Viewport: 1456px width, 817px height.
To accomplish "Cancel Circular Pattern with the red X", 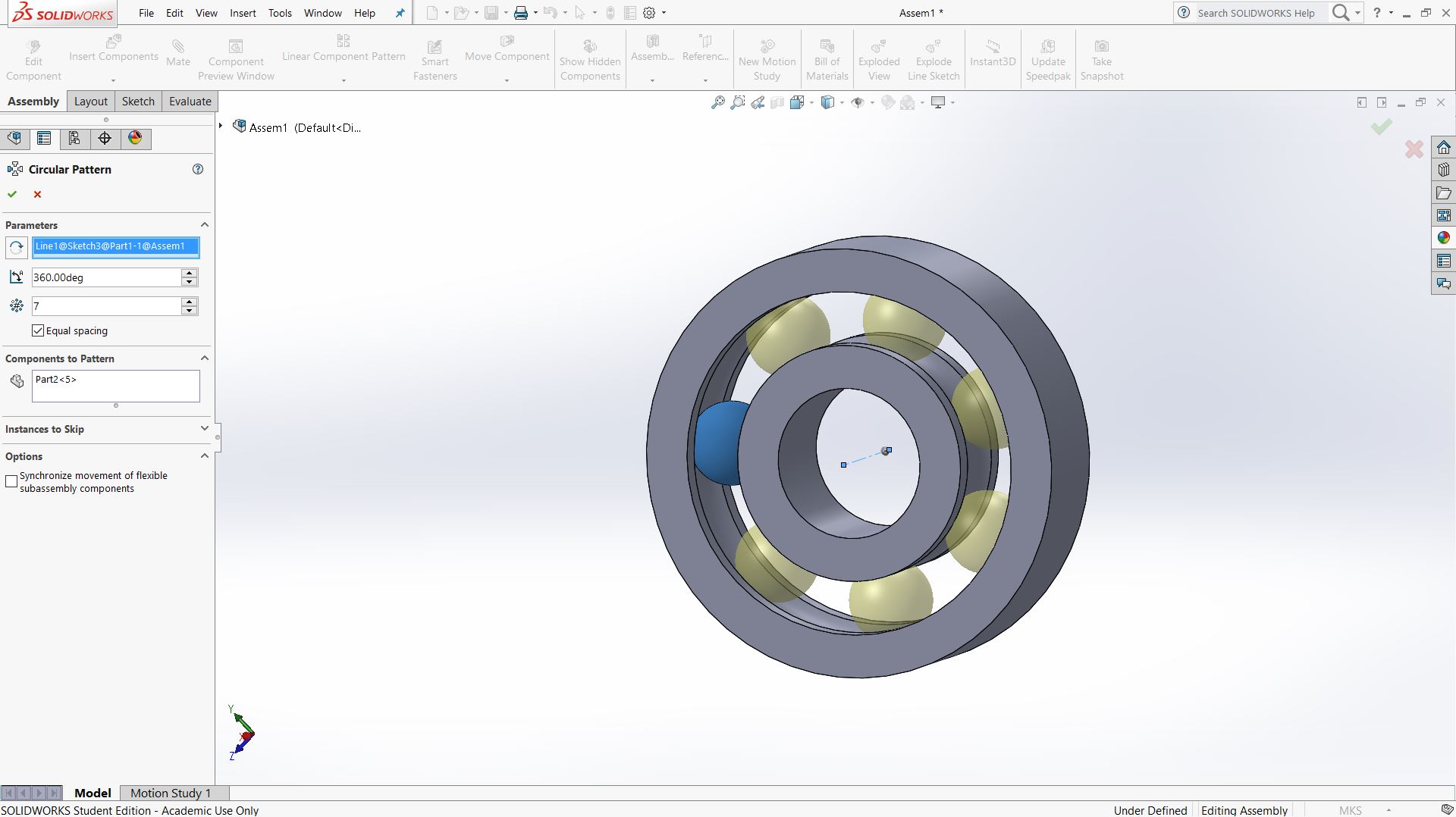I will click(37, 195).
